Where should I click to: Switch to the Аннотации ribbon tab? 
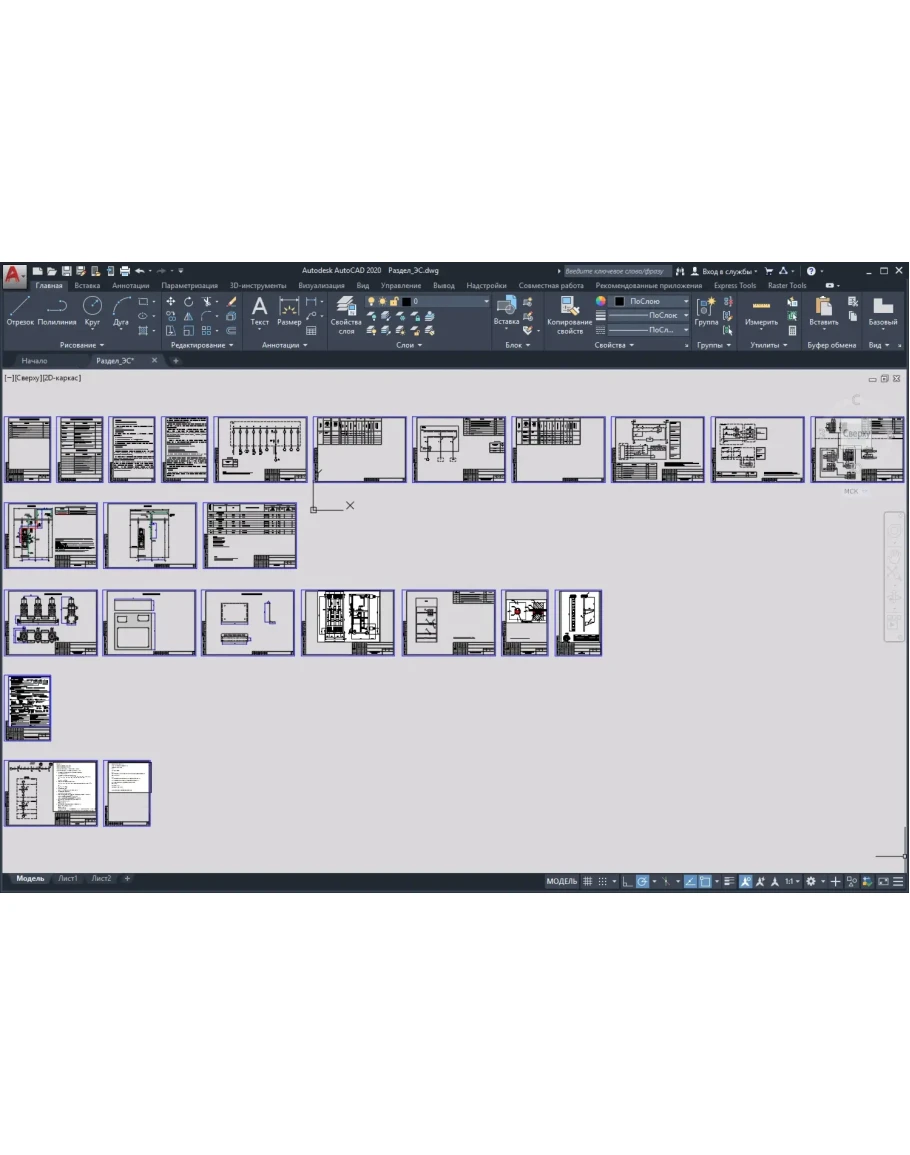pyautogui.click(x=130, y=285)
